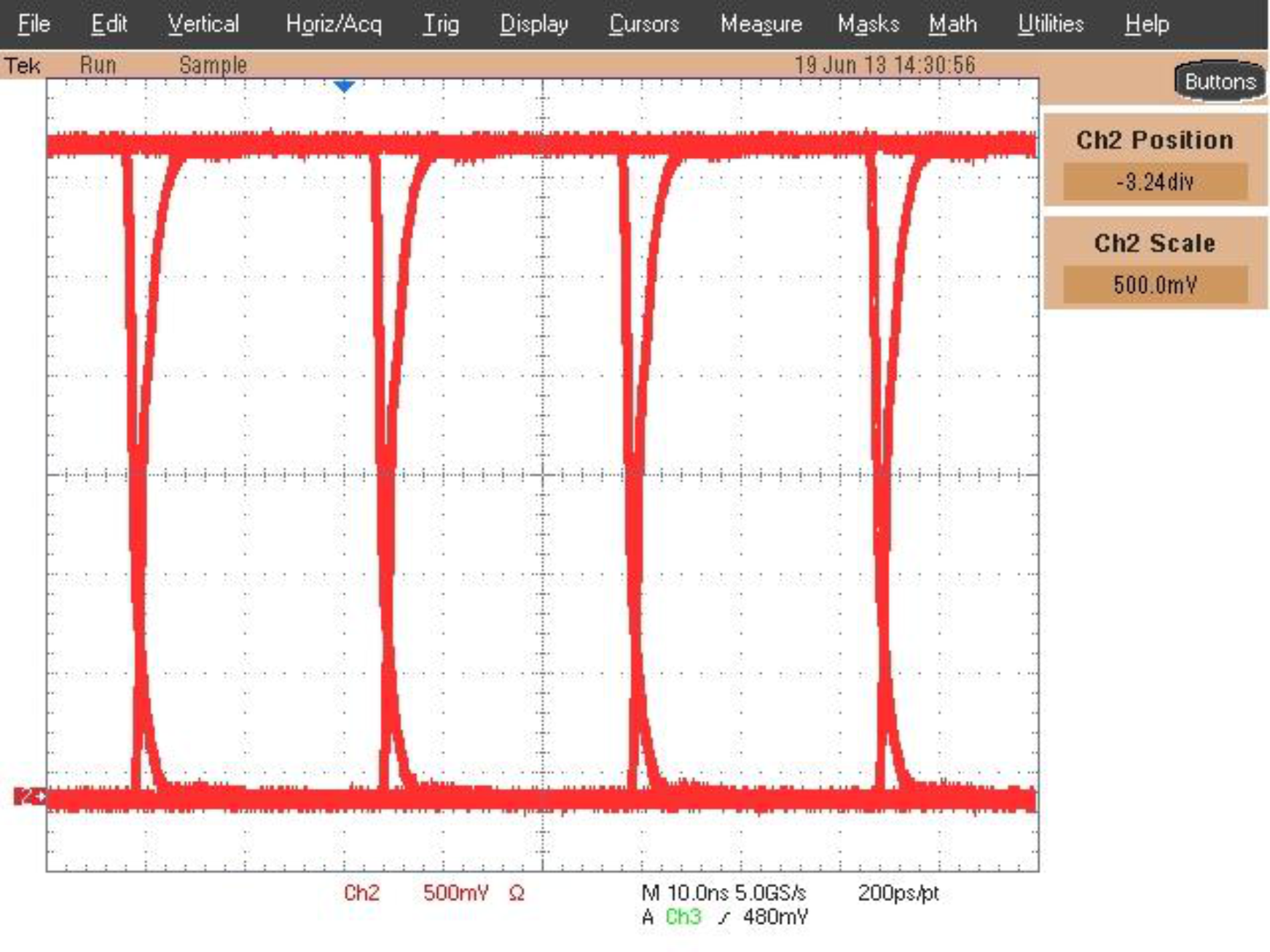The width and height of the screenshot is (1270, 952).
Task: Click the Tek logo icon
Action: tap(24, 64)
